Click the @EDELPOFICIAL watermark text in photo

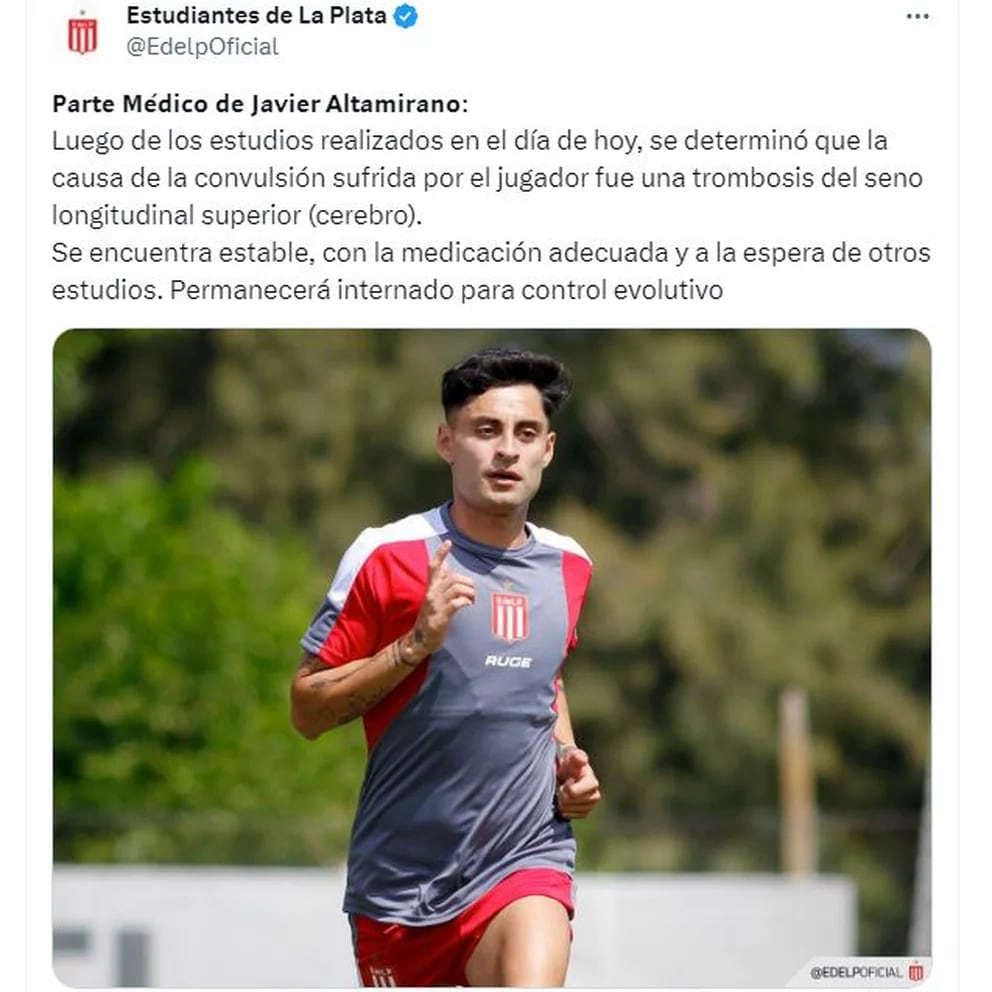coord(857,972)
